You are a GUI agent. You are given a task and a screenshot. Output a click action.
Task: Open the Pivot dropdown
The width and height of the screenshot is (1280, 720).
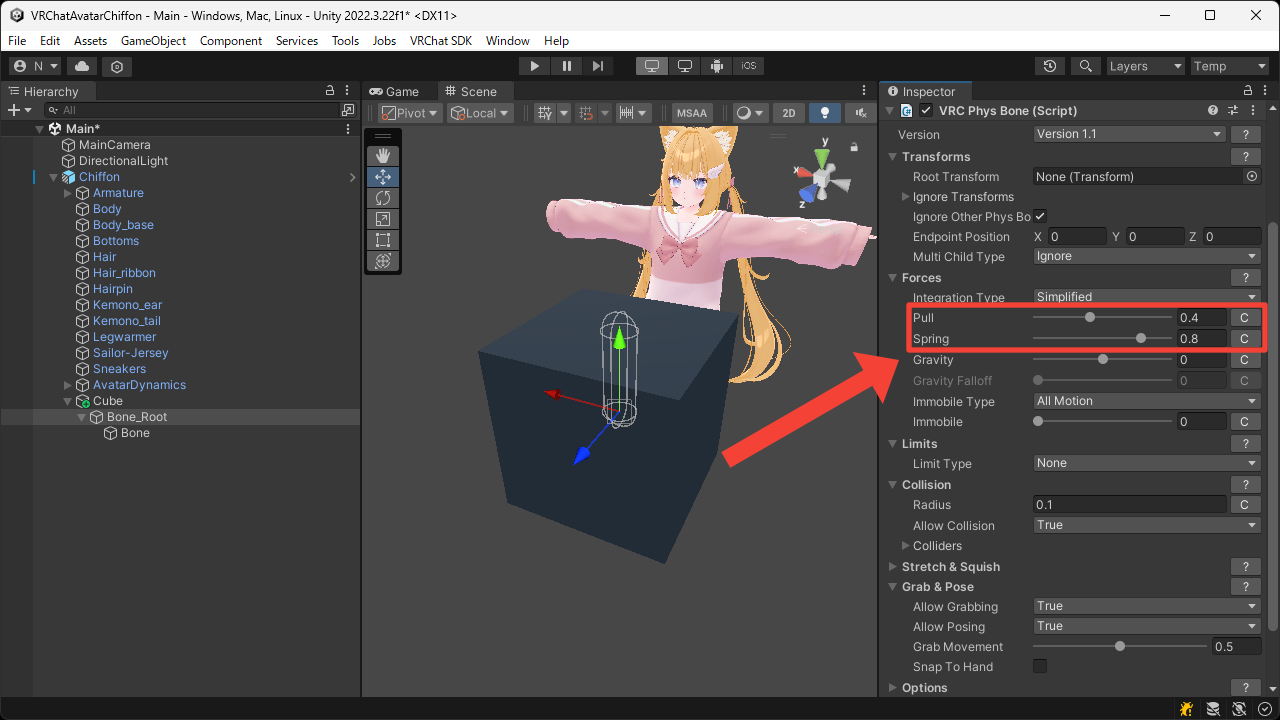click(410, 113)
